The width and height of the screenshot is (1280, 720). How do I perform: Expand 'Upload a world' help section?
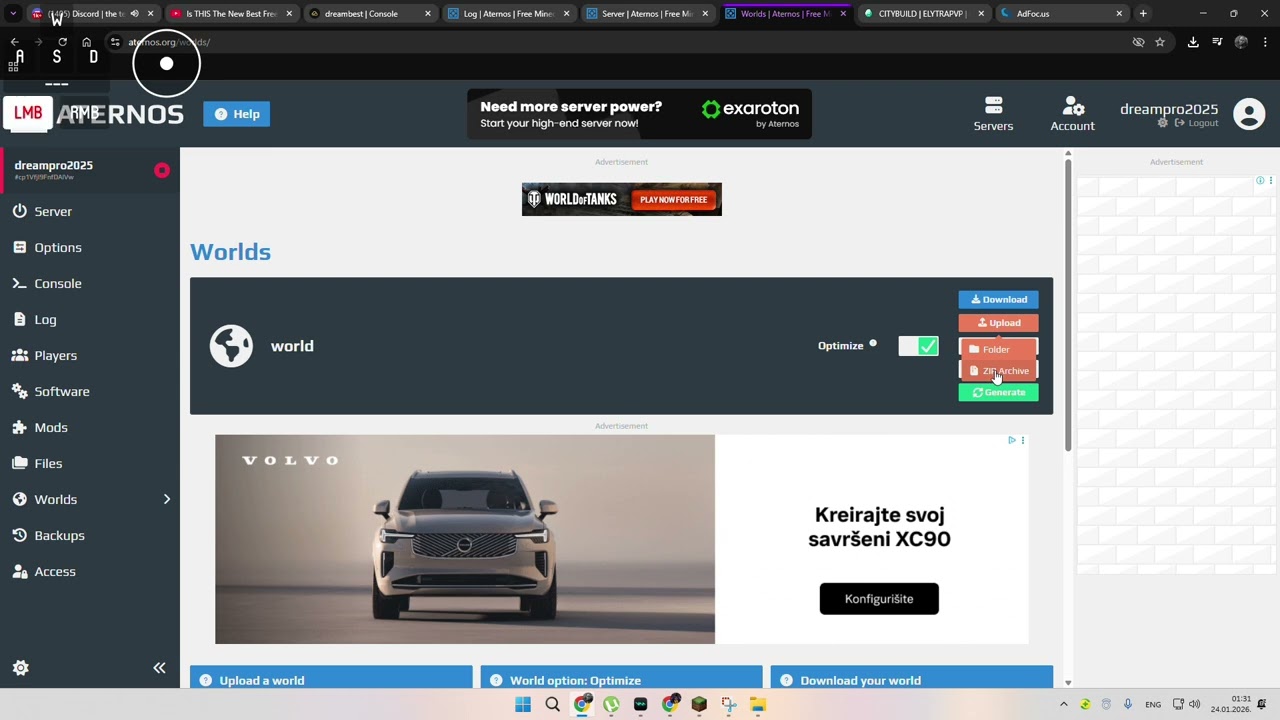pyautogui.click(x=331, y=679)
